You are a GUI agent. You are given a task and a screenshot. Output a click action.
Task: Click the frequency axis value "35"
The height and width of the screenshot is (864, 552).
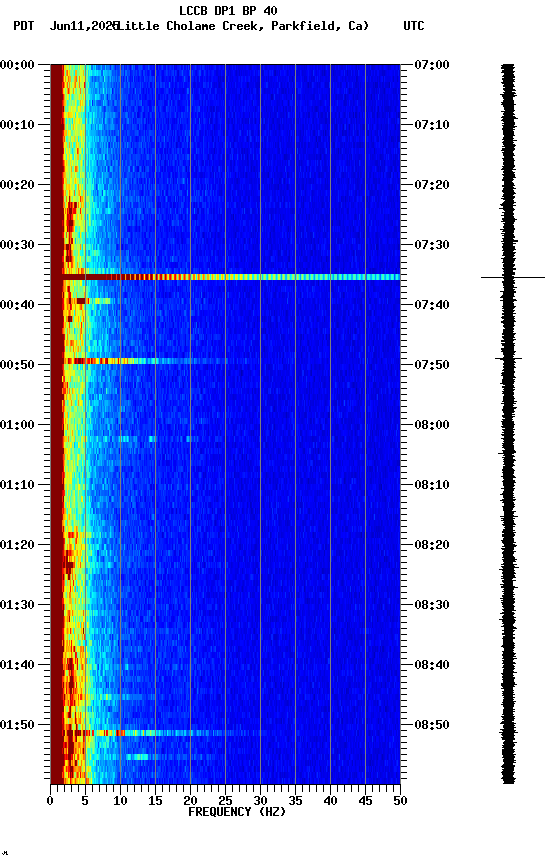pos(295,801)
